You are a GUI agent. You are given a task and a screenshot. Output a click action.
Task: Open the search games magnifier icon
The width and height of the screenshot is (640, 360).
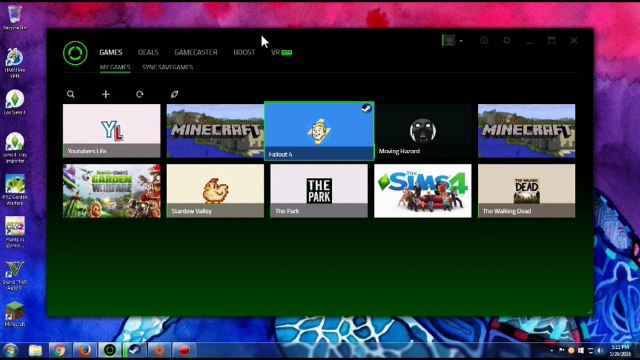71,94
